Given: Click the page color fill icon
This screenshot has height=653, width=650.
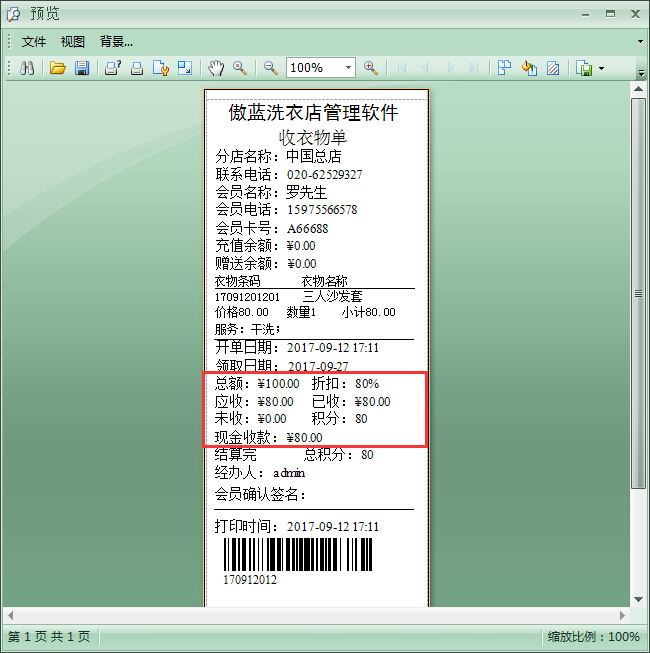Looking at the screenshot, I should 529,68.
